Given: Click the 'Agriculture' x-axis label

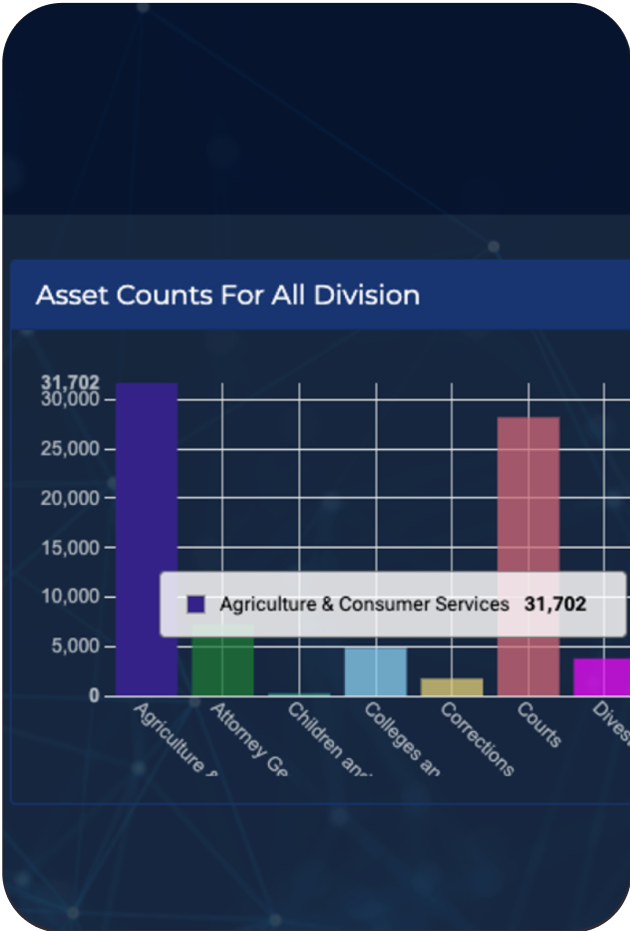Looking at the screenshot, I should point(175,739).
